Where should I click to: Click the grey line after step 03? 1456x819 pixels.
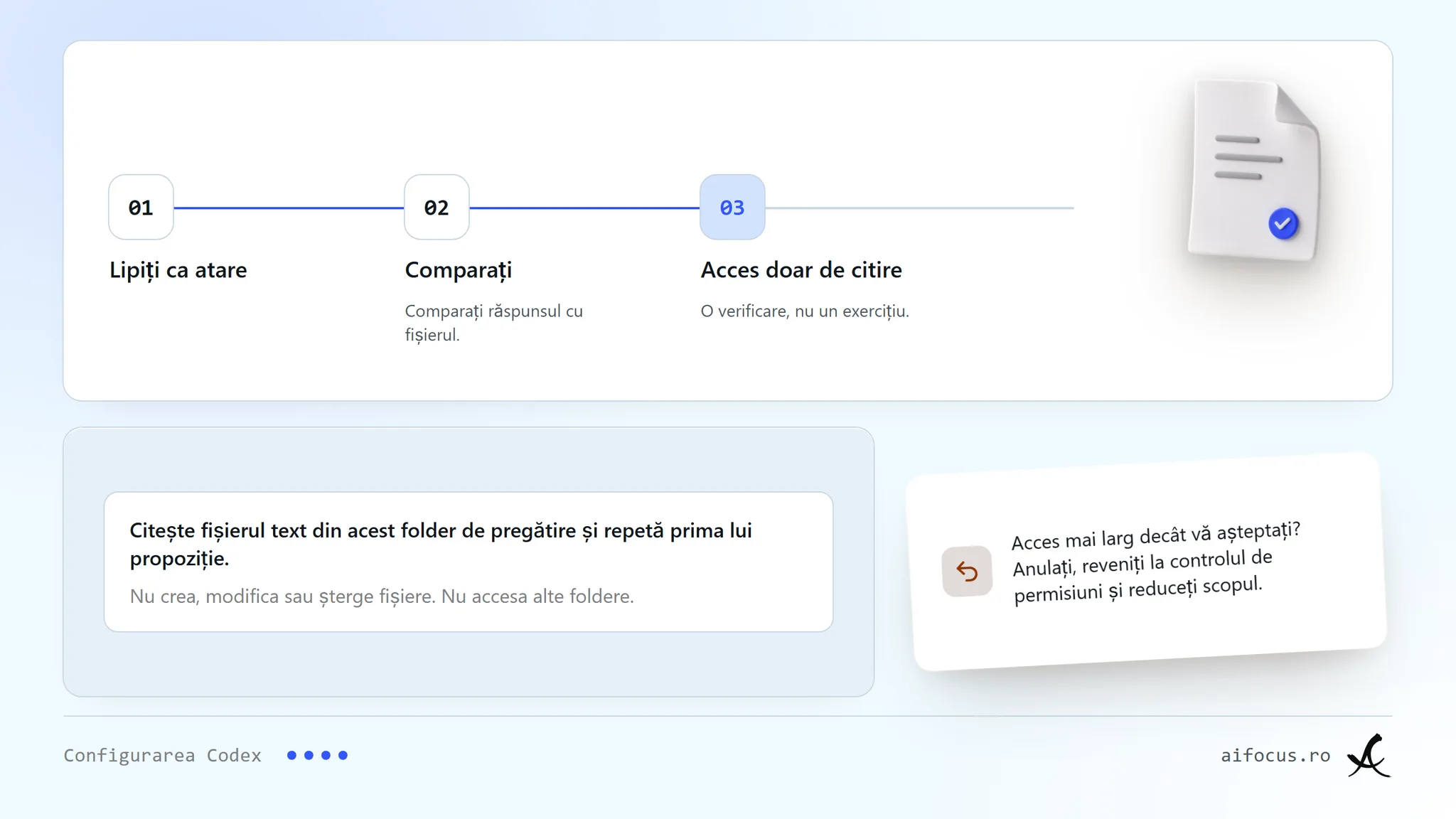point(919,208)
